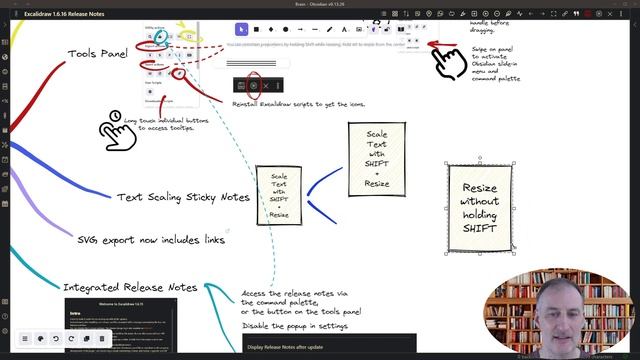
Task: Close the Excalidraw pane with X
Action: click(610, 14)
